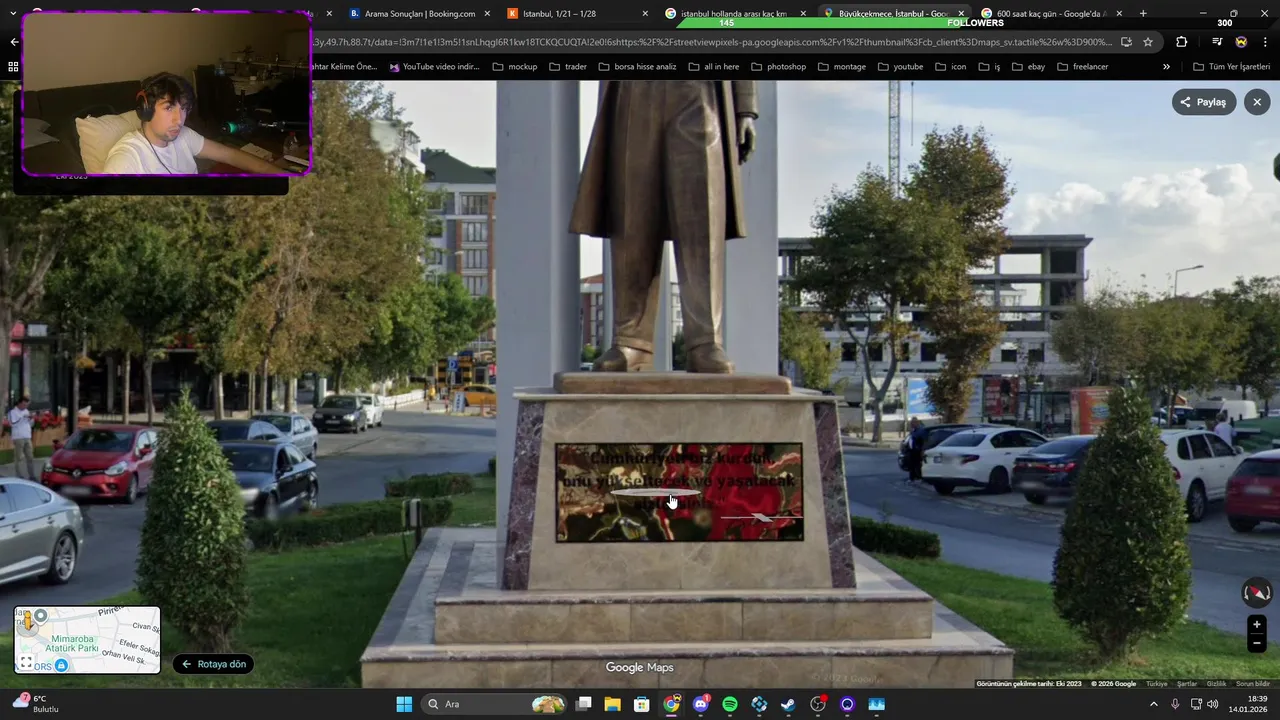Screen dimensions: 1280x720
Task: Open the trader bookmarks folder
Action: (567, 67)
